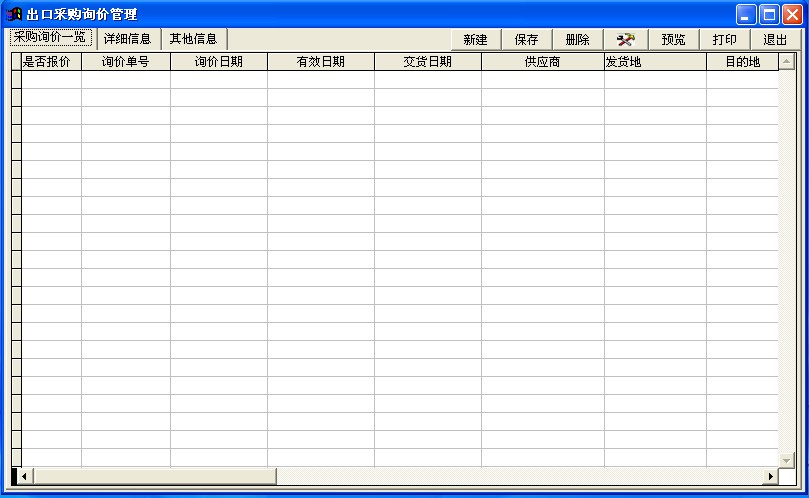
Task: Select the 有效日期 column header
Action: click(x=321, y=61)
